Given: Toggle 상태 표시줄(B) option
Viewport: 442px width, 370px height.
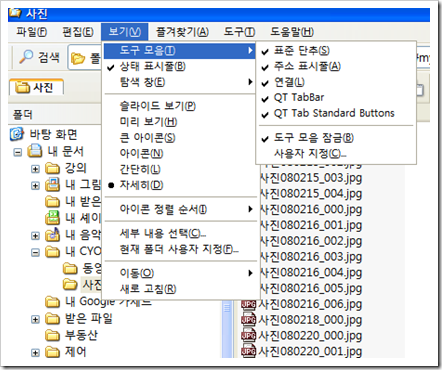Looking at the screenshot, I should (180, 67).
